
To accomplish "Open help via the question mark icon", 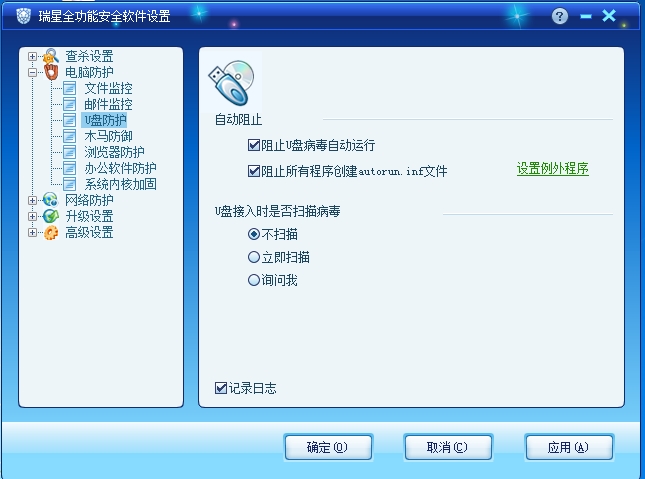I will [x=559, y=16].
